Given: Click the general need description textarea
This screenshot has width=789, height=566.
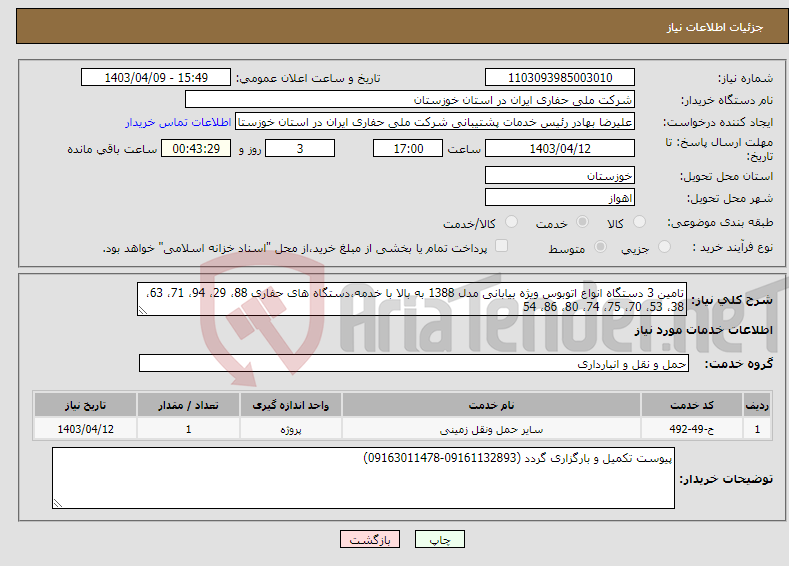Looking at the screenshot, I should [x=412, y=299].
